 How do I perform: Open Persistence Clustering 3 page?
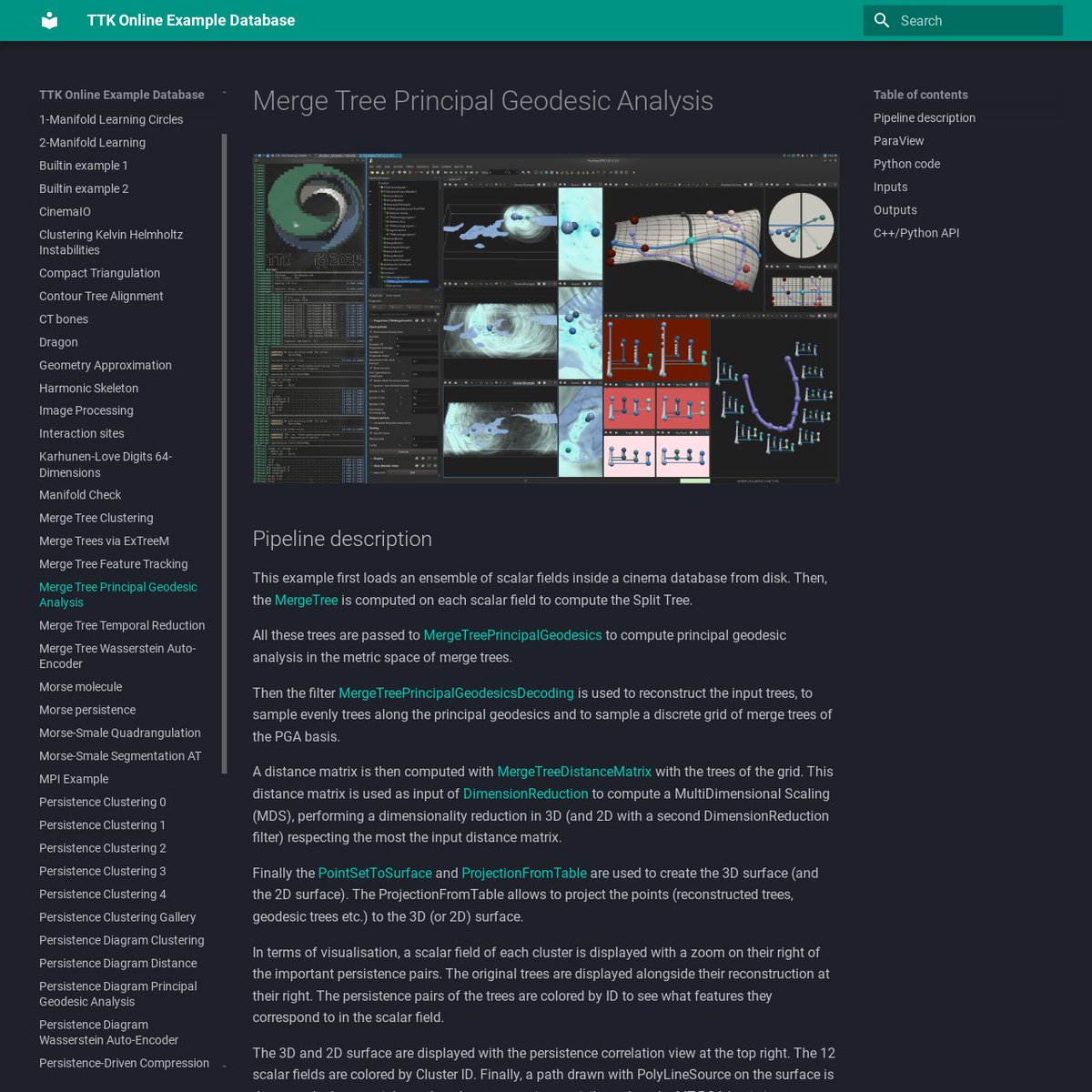coord(103,871)
